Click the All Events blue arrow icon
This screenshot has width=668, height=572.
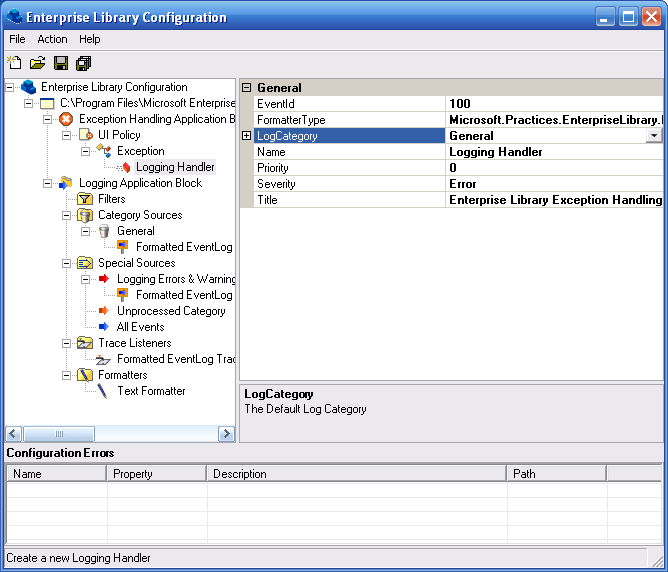click(104, 327)
